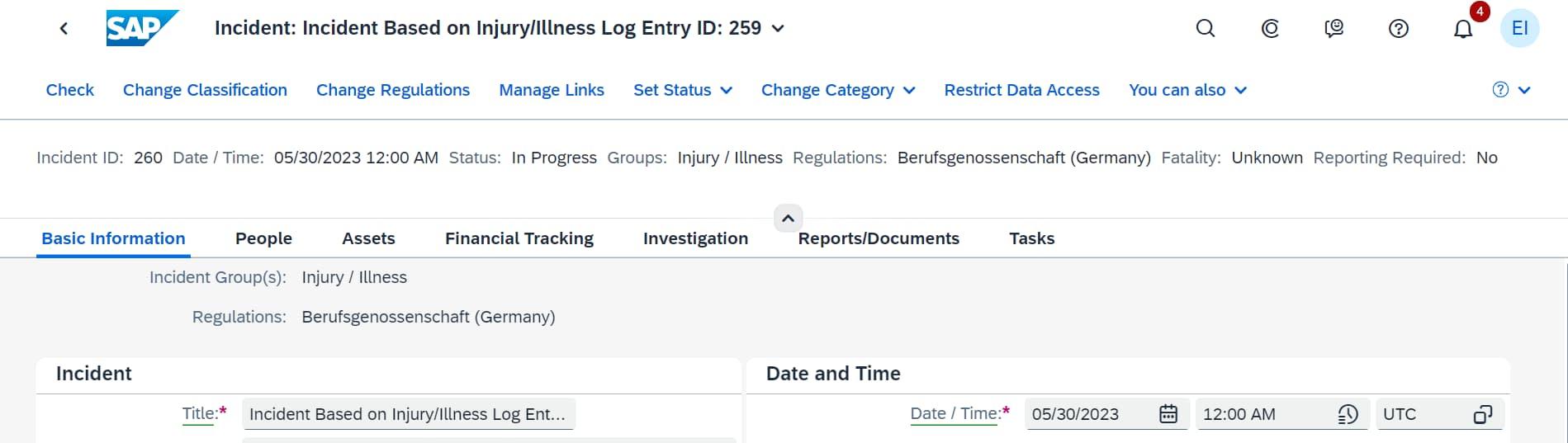Open the UTC time zone value help
The height and width of the screenshot is (443, 1568).
click(x=1483, y=414)
